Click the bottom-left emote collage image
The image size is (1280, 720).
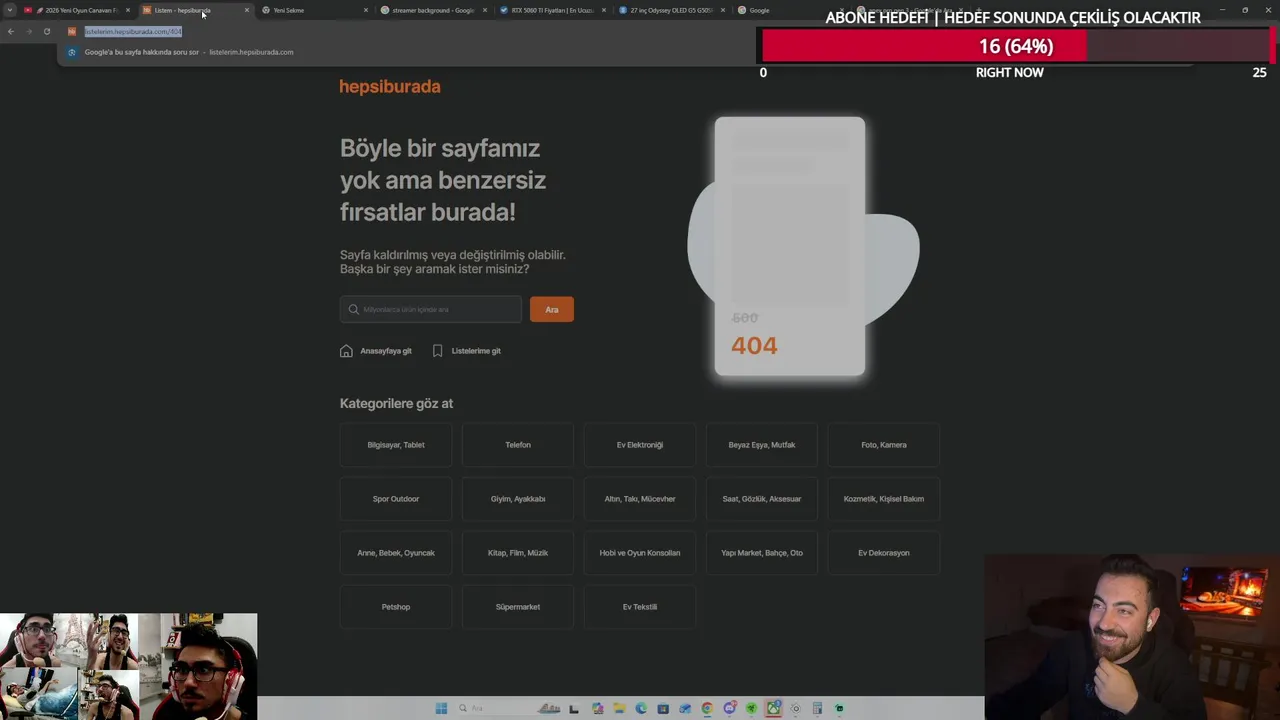pyautogui.click(x=128, y=666)
